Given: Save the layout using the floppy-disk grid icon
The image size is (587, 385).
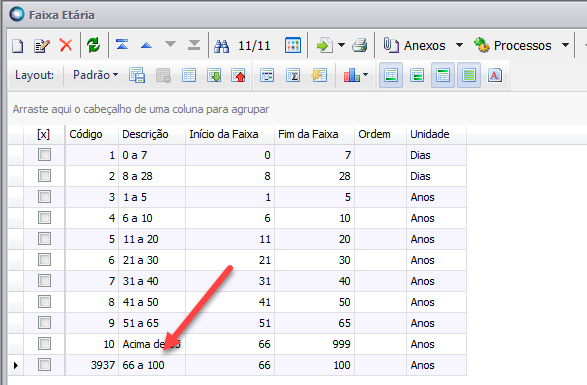Looking at the screenshot, I should [x=137, y=75].
